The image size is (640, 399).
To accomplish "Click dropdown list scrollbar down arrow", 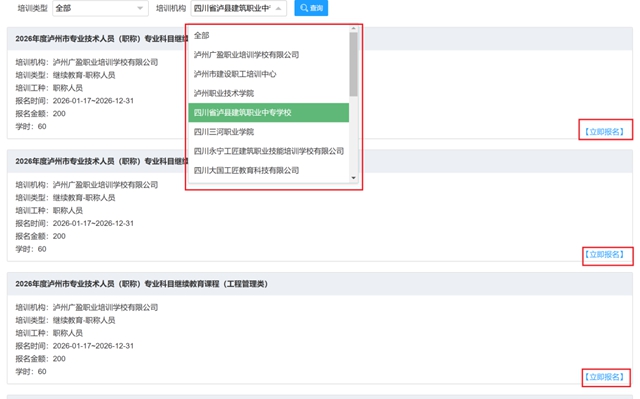I will click(353, 178).
